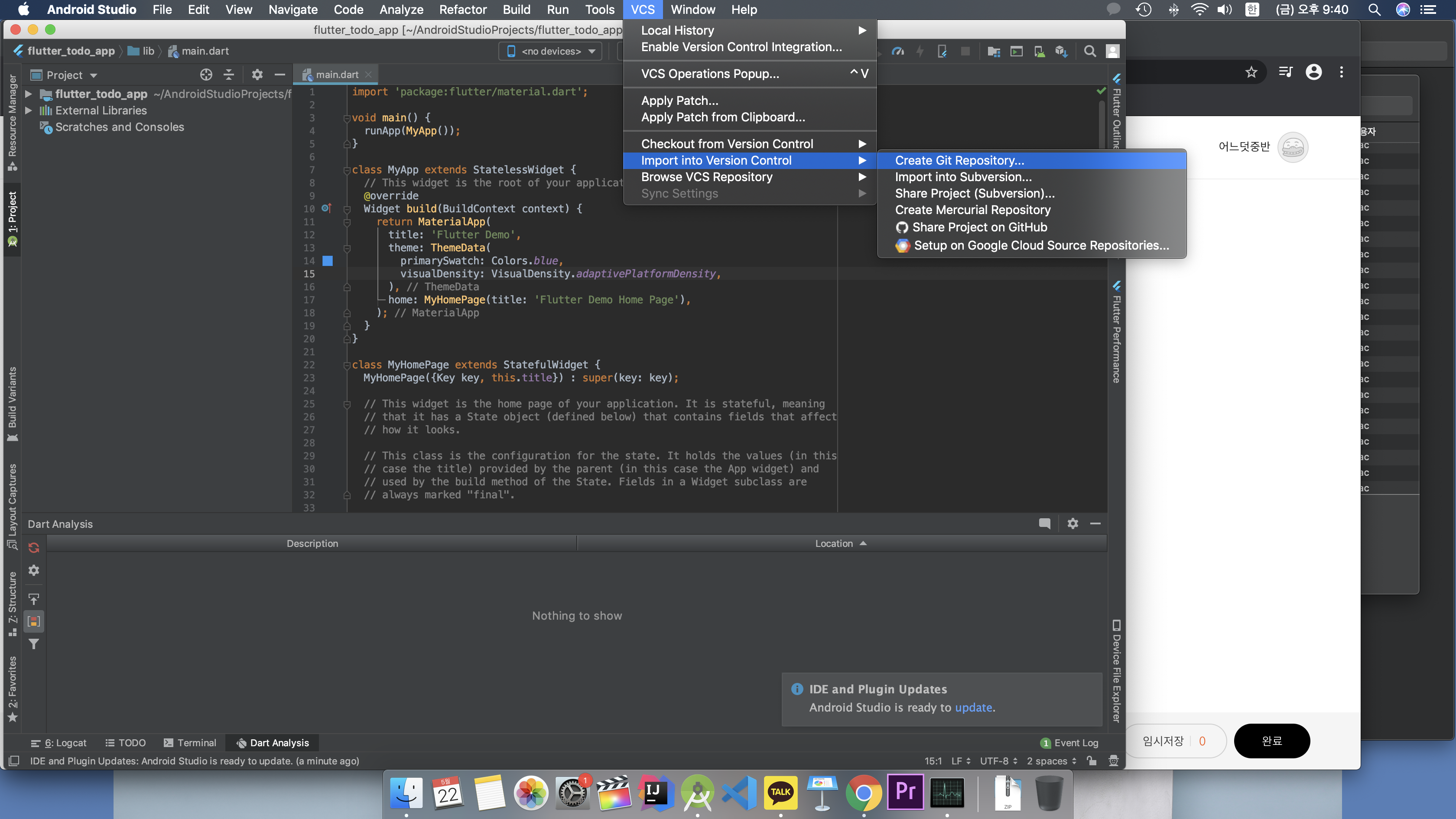
Task: Restart the Dart Analysis Server icon
Action: click(x=34, y=548)
